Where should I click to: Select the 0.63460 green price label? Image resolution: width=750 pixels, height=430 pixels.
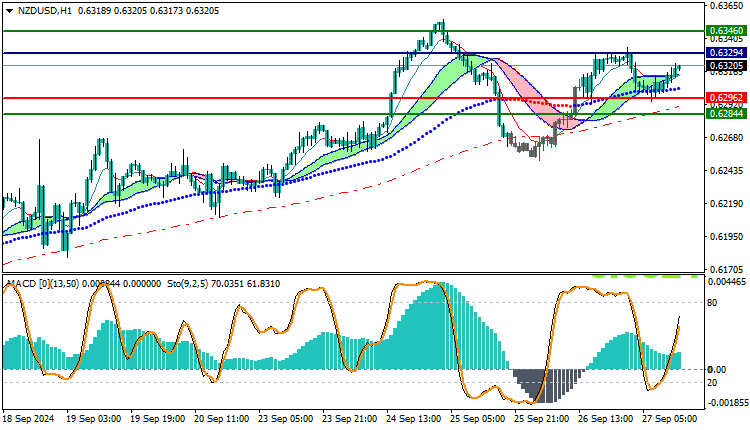[x=727, y=31]
